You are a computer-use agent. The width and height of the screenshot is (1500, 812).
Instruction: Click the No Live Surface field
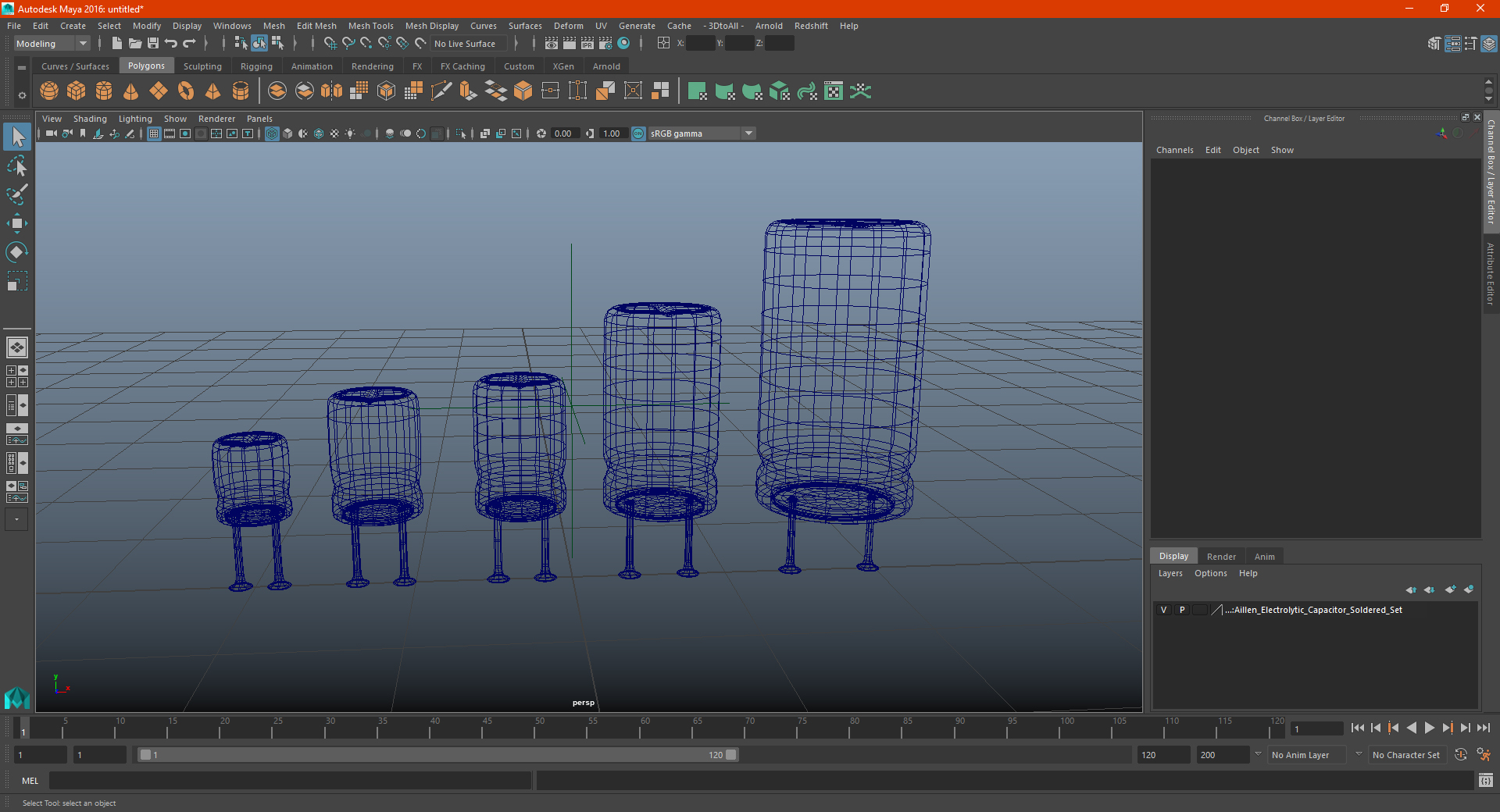(x=469, y=44)
